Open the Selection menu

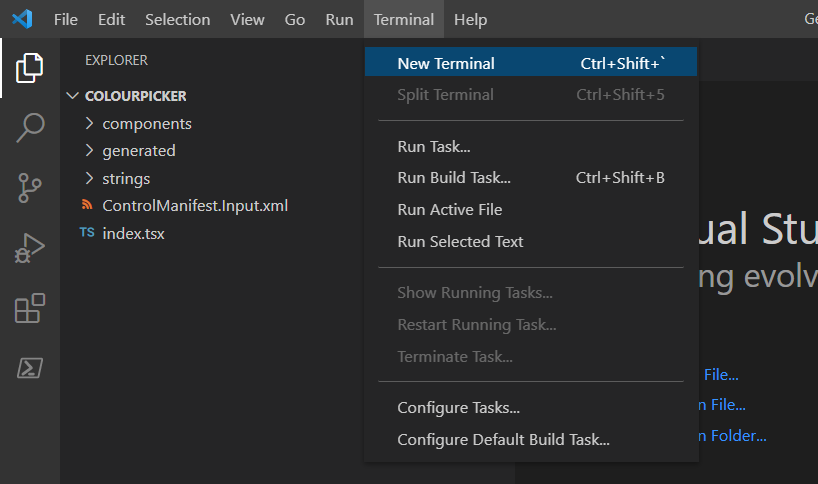coord(177,20)
